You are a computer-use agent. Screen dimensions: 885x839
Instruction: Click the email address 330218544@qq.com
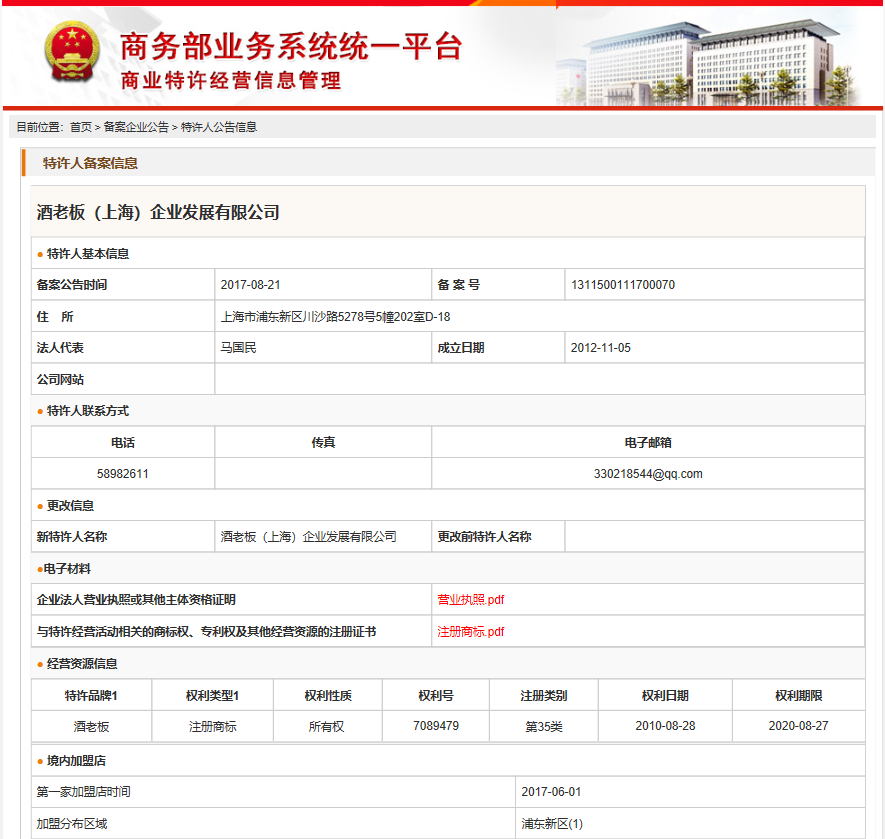point(648,474)
